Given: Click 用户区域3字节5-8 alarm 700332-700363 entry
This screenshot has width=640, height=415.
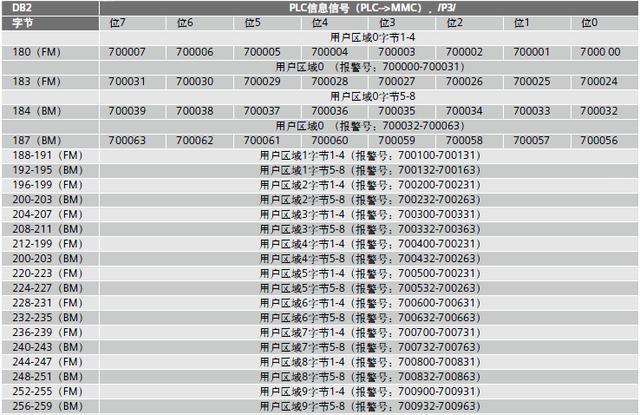Looking at the screenshot, I should [x=370, y=229].
